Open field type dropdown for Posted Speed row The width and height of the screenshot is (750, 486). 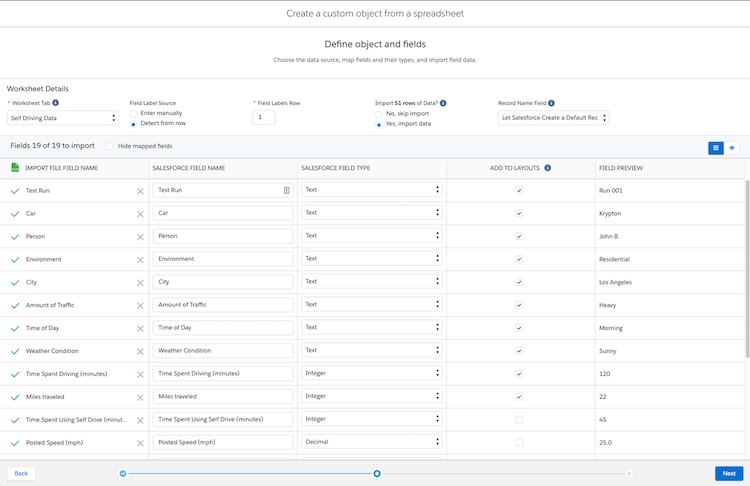[x=371, y=442]
